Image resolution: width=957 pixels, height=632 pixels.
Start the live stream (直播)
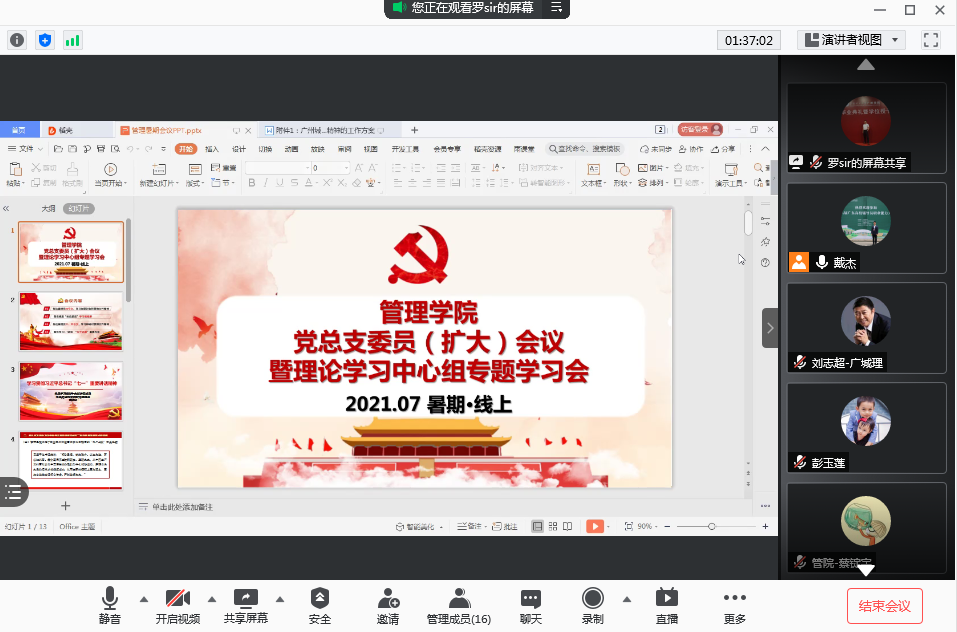pyautogui.click(x=666, y=605)
